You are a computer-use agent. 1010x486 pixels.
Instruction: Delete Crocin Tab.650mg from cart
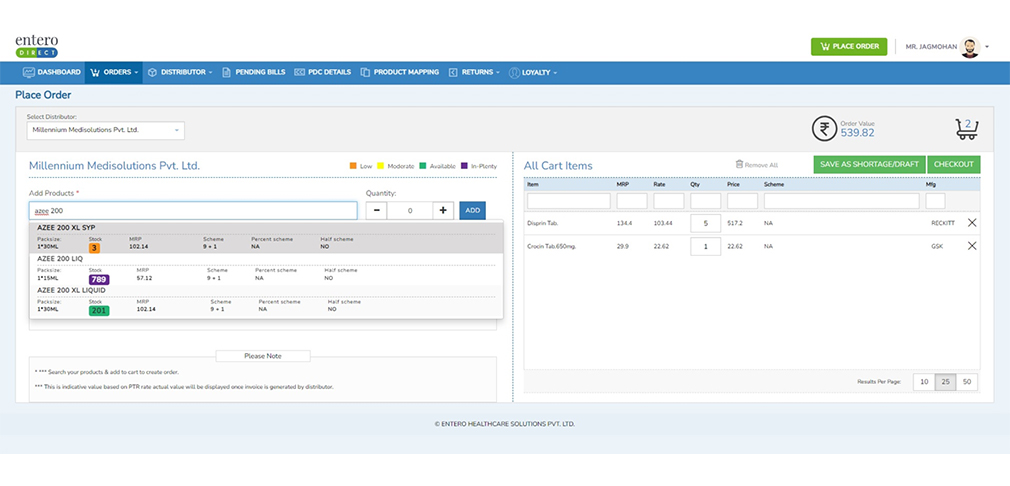tap(972, 246)
